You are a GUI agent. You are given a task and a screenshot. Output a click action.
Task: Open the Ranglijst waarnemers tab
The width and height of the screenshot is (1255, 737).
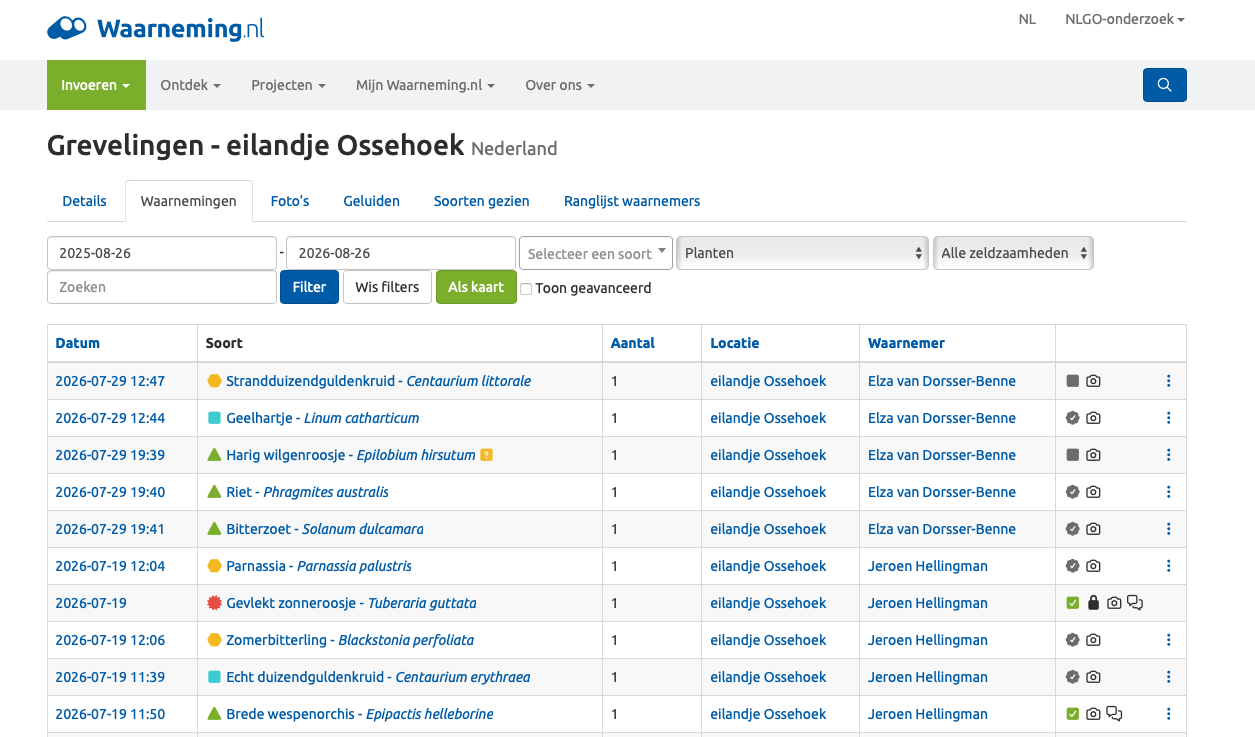pos(632,201)
